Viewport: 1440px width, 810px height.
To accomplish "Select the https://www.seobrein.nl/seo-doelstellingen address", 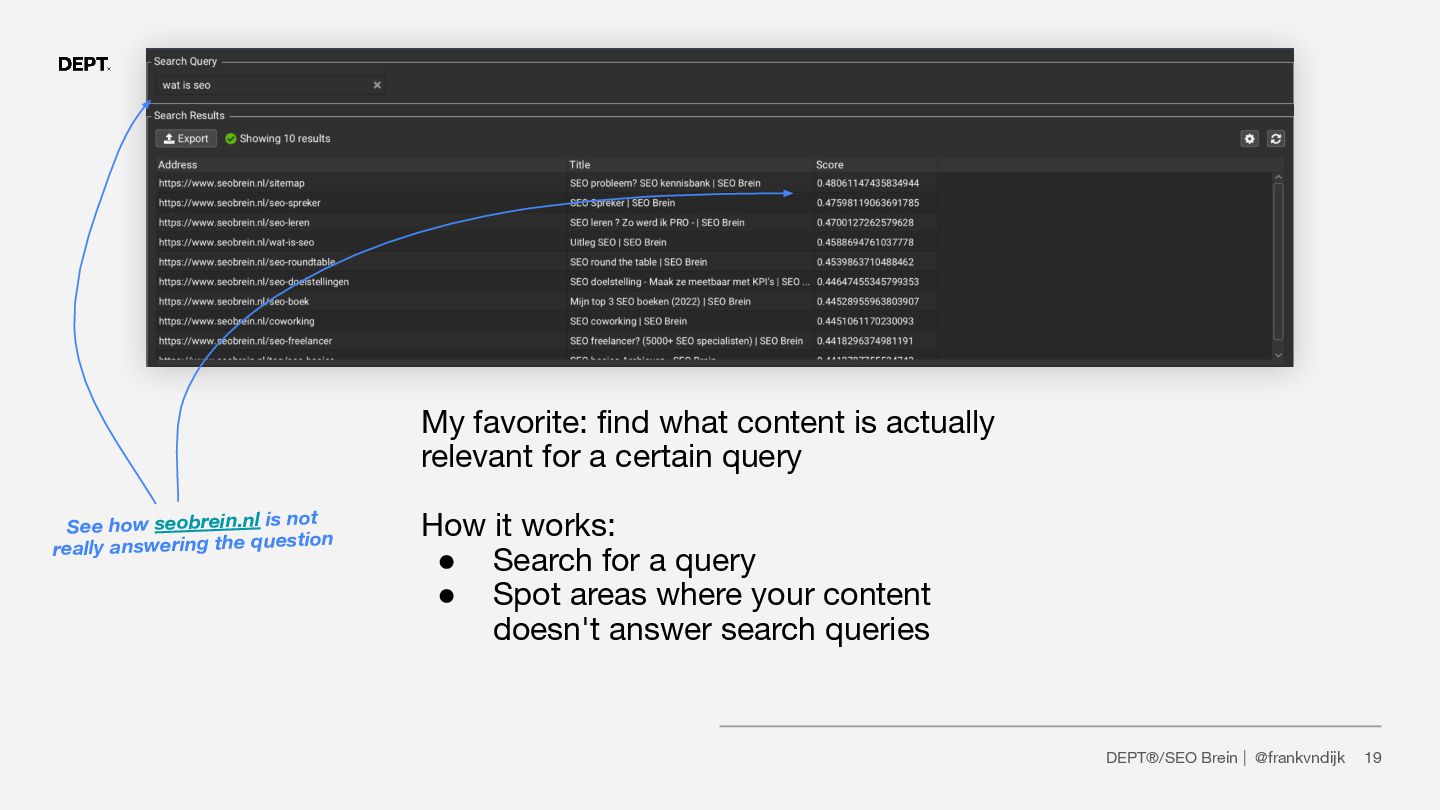I will 253,282.
